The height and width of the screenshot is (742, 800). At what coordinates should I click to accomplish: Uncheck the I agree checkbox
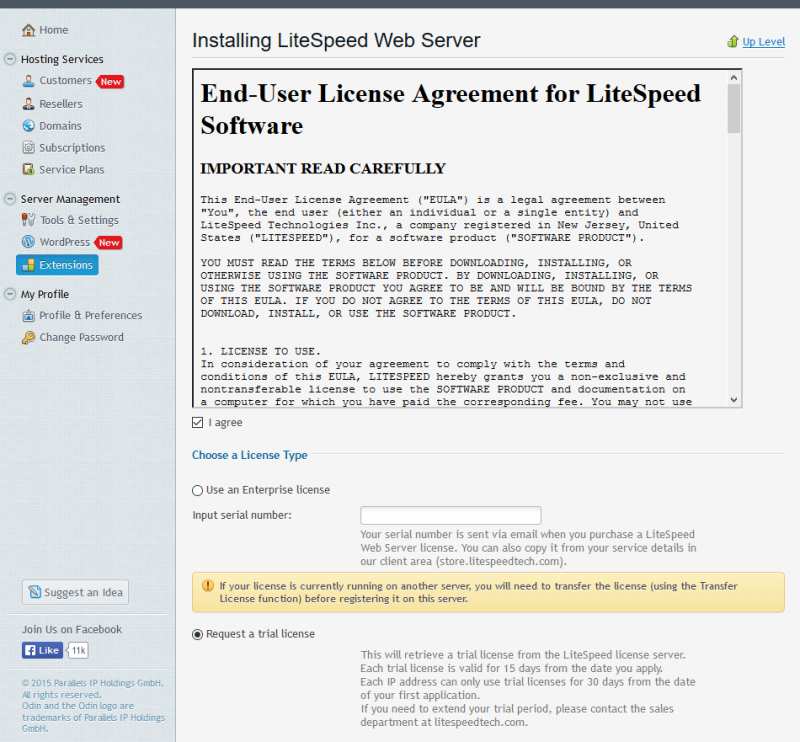click(197, 423)
